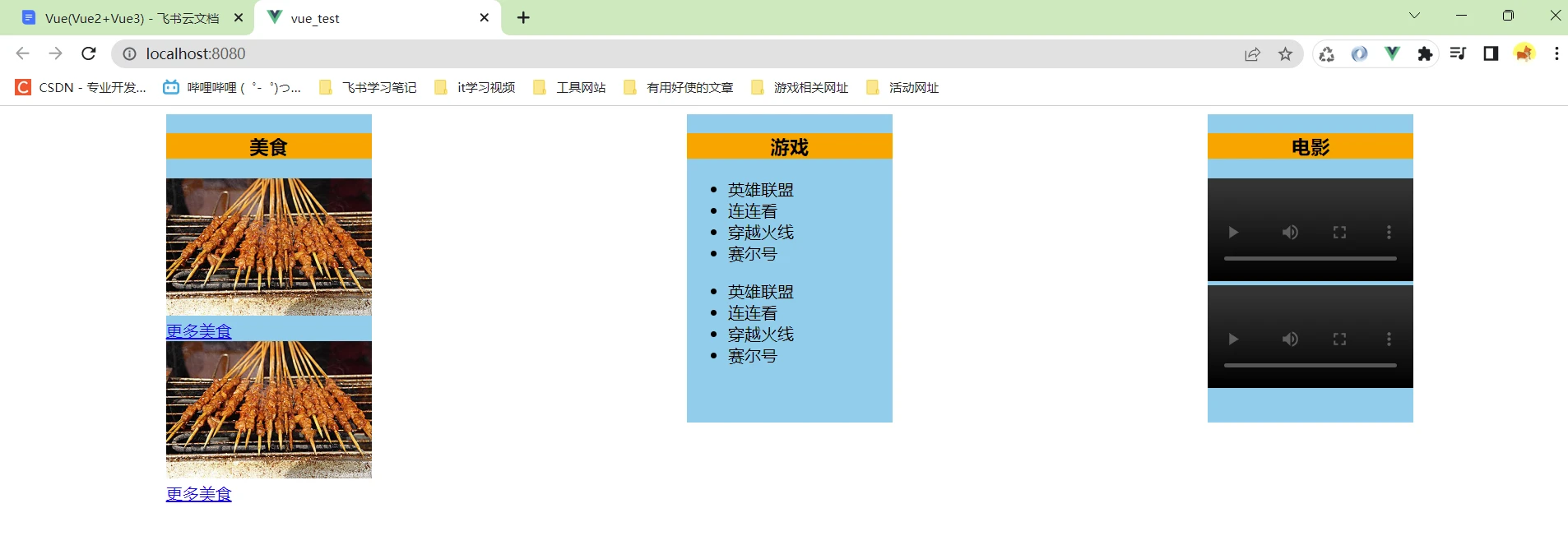The image size is (1568, 545).
Task: Click the bookmark star icon
Action: [x=1285, y=54]
